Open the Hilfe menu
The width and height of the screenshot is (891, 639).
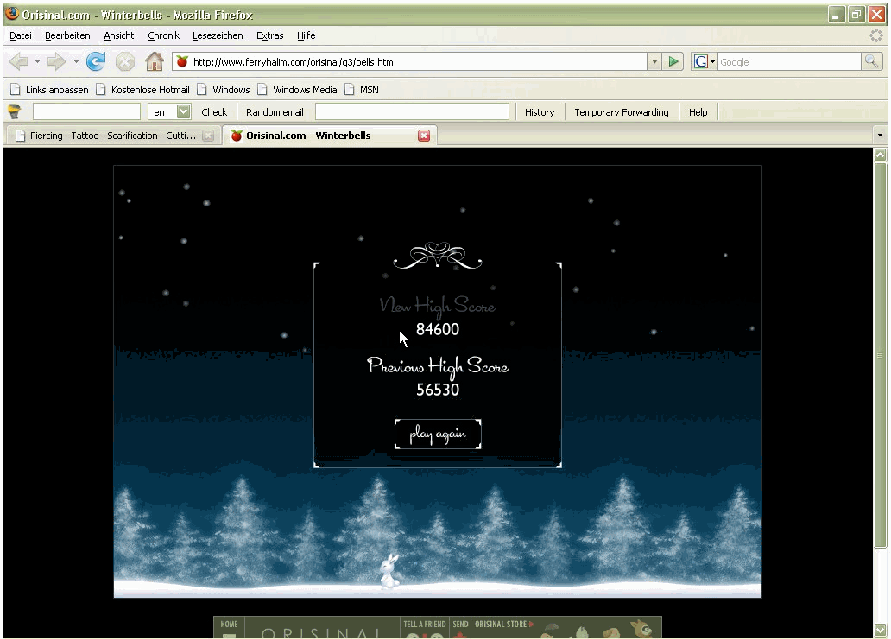coord(306,36)
